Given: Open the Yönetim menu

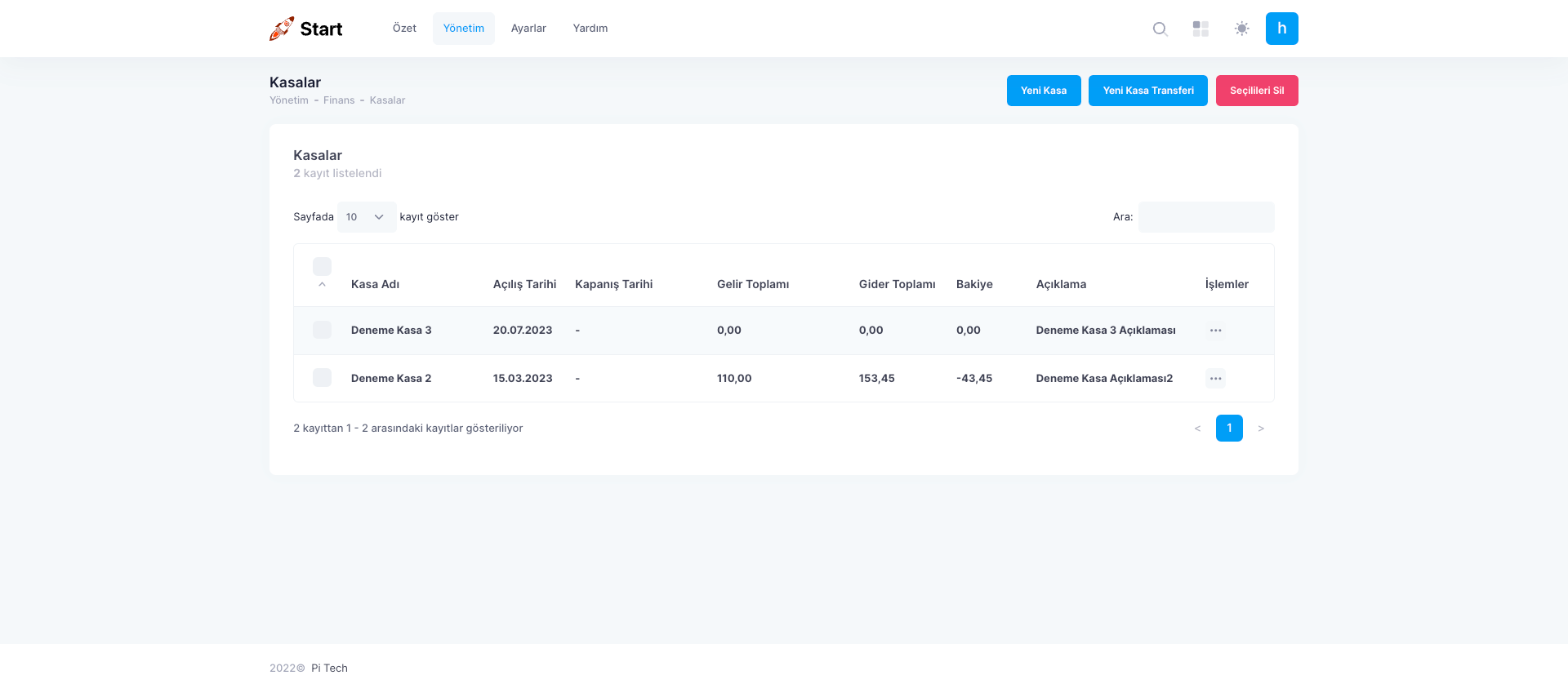Looking at the screenshot, I should pos(463,29).
